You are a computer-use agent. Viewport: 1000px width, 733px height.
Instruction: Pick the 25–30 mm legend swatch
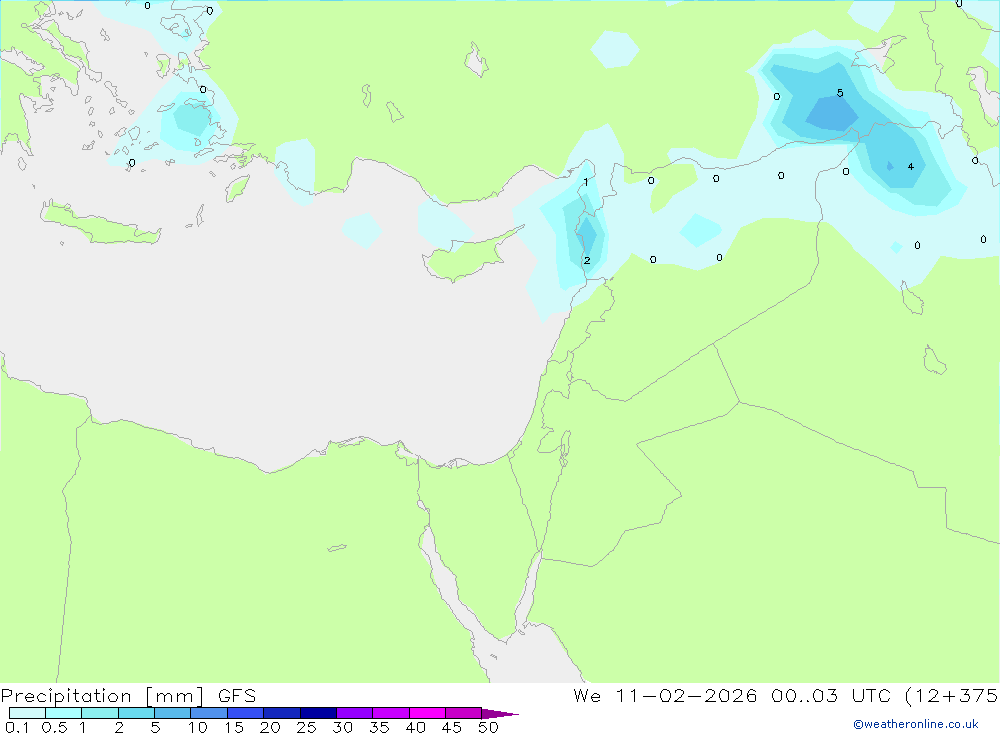click(x=318, y=713)
